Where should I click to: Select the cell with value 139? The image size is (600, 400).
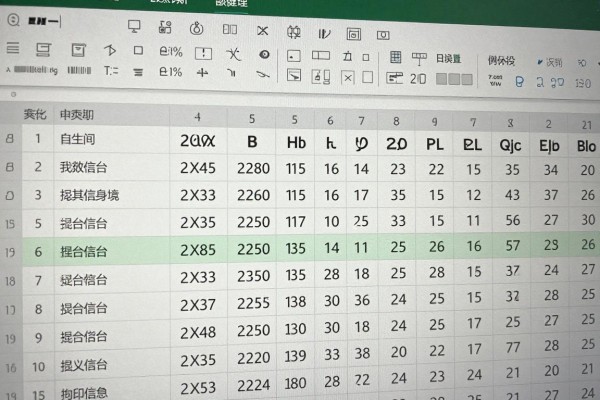pyautogui.click(x=295, y=357)
